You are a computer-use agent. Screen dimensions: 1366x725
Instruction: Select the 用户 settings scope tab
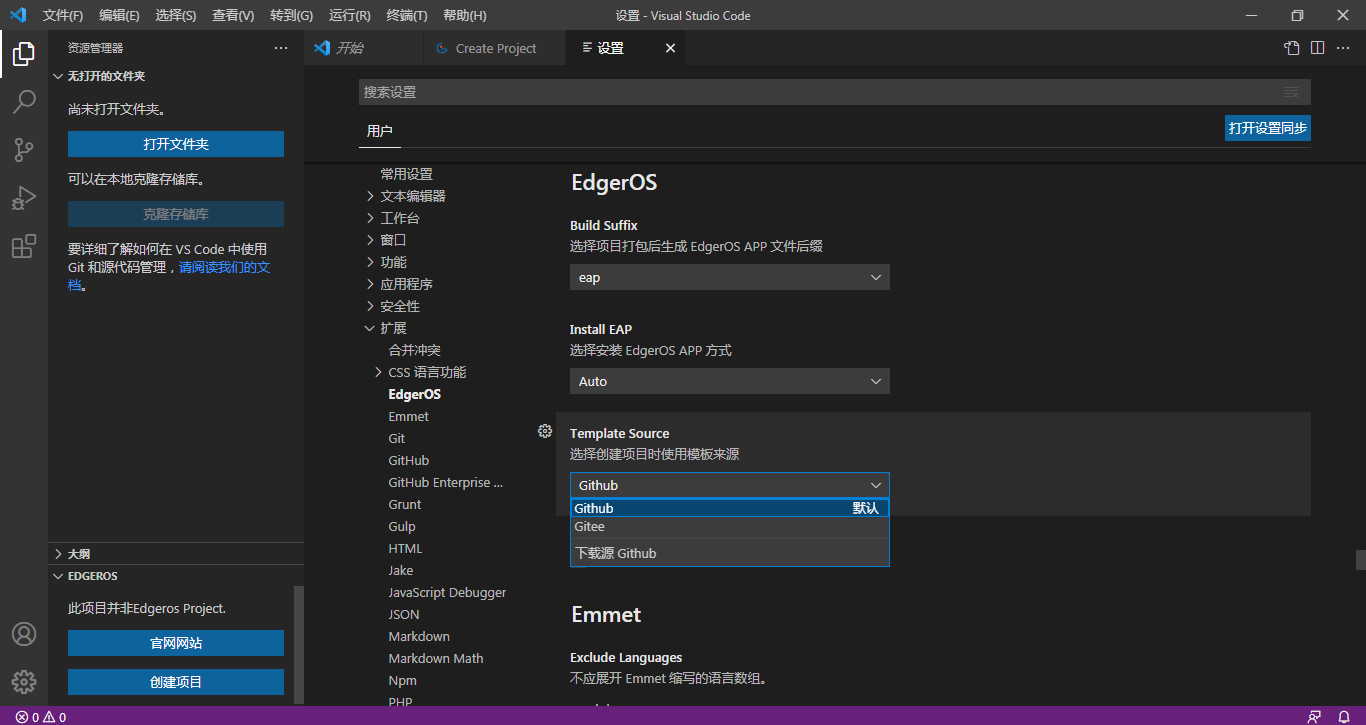tap(380, 131)
